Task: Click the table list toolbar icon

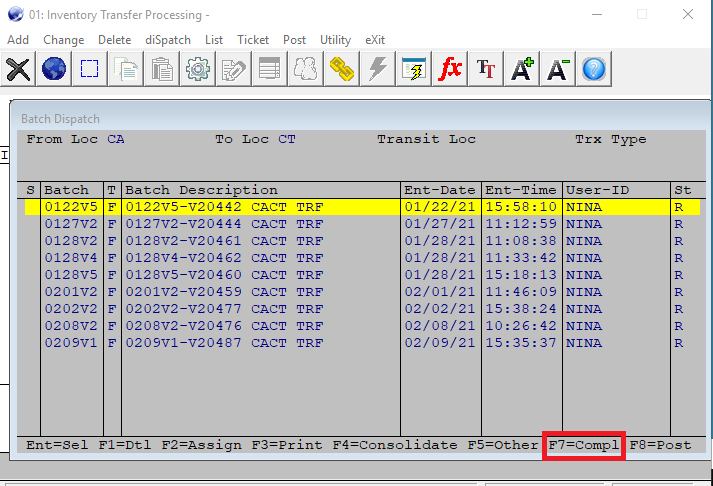Action: (269, 69)
